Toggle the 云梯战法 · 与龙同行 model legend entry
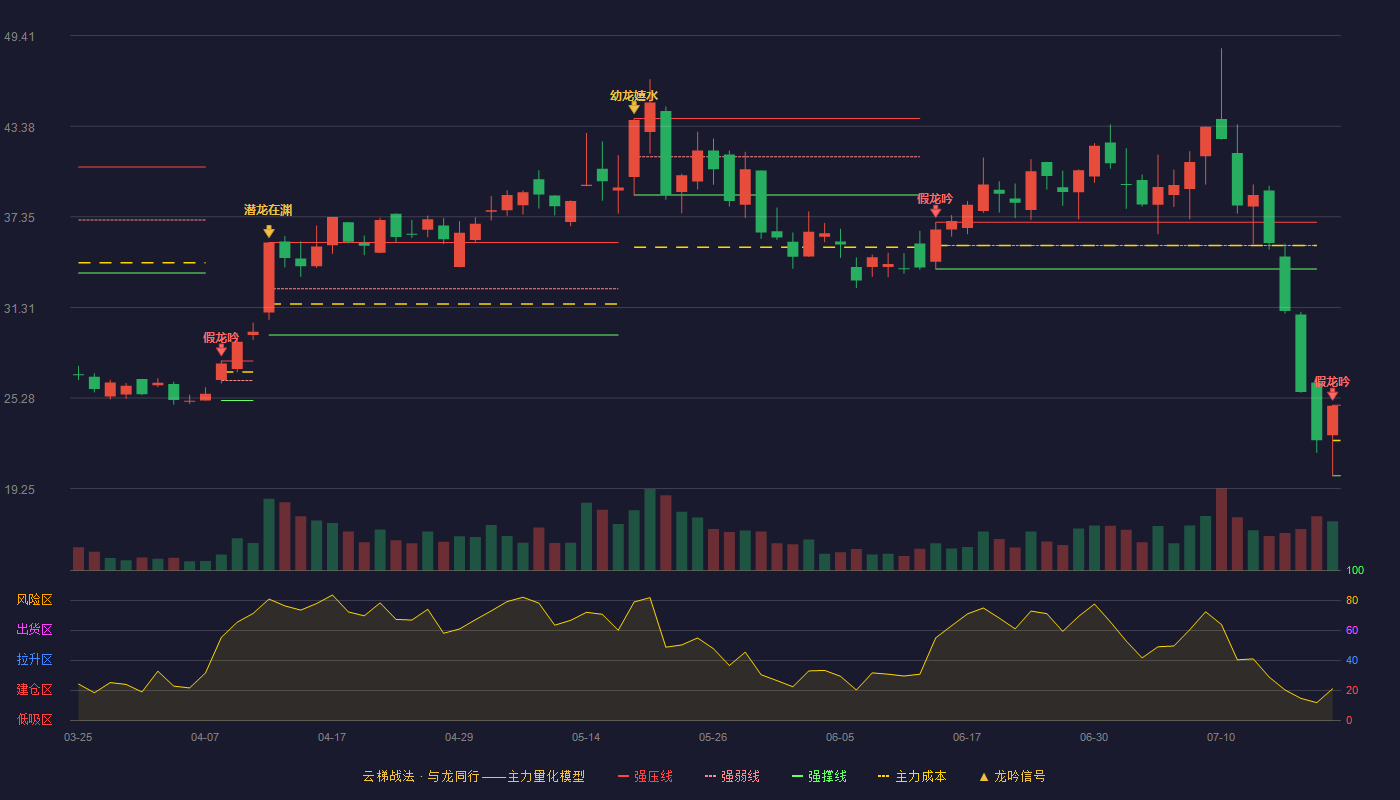 tap(473, 776)
